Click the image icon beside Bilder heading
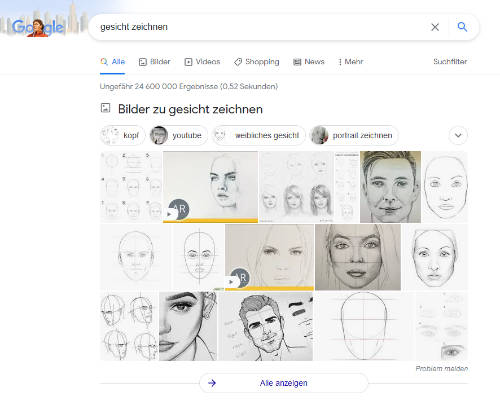Viewport: 500px width, 405px height. click(x=105, y=108)
